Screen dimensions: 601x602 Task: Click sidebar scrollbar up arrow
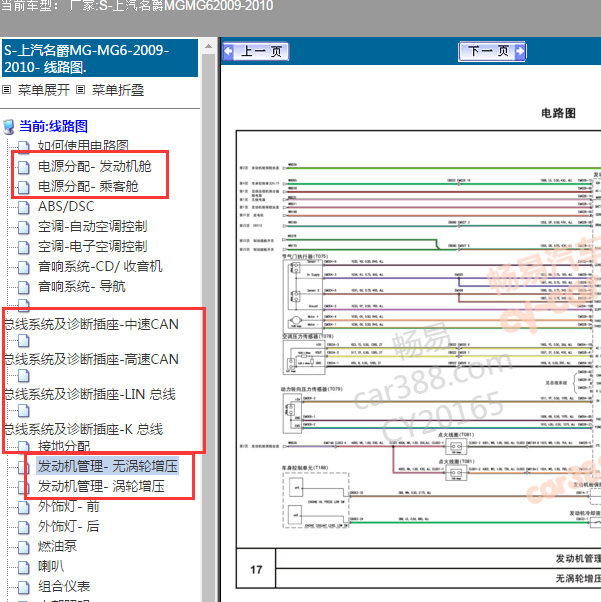(209, 46)
